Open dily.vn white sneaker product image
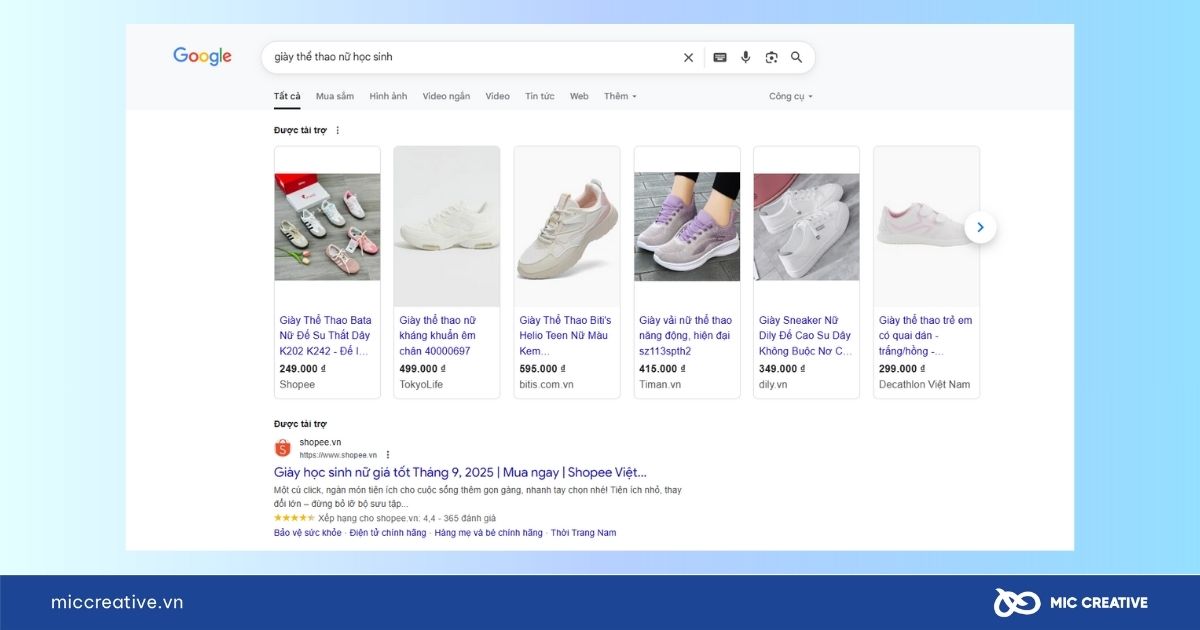 pos(806,227)
